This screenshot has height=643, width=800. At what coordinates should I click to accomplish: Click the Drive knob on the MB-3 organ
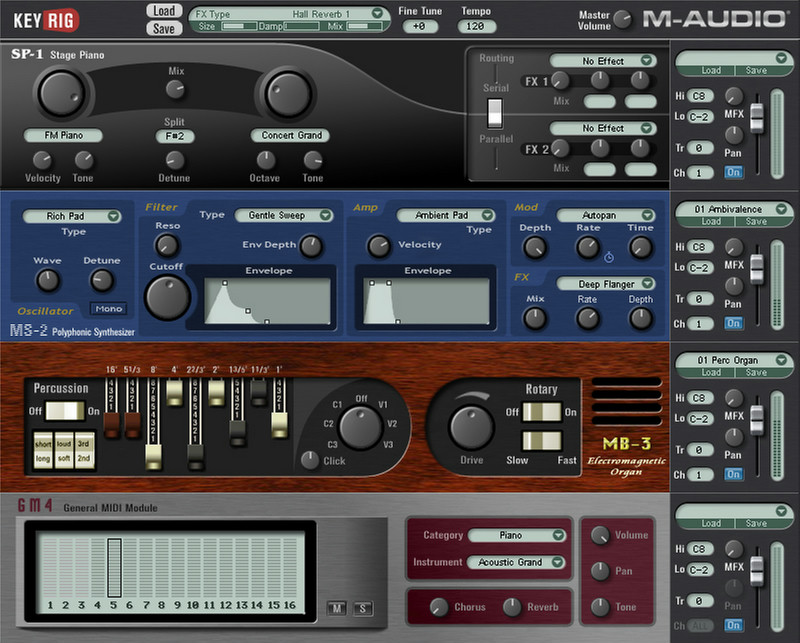(x=472, y=427)
